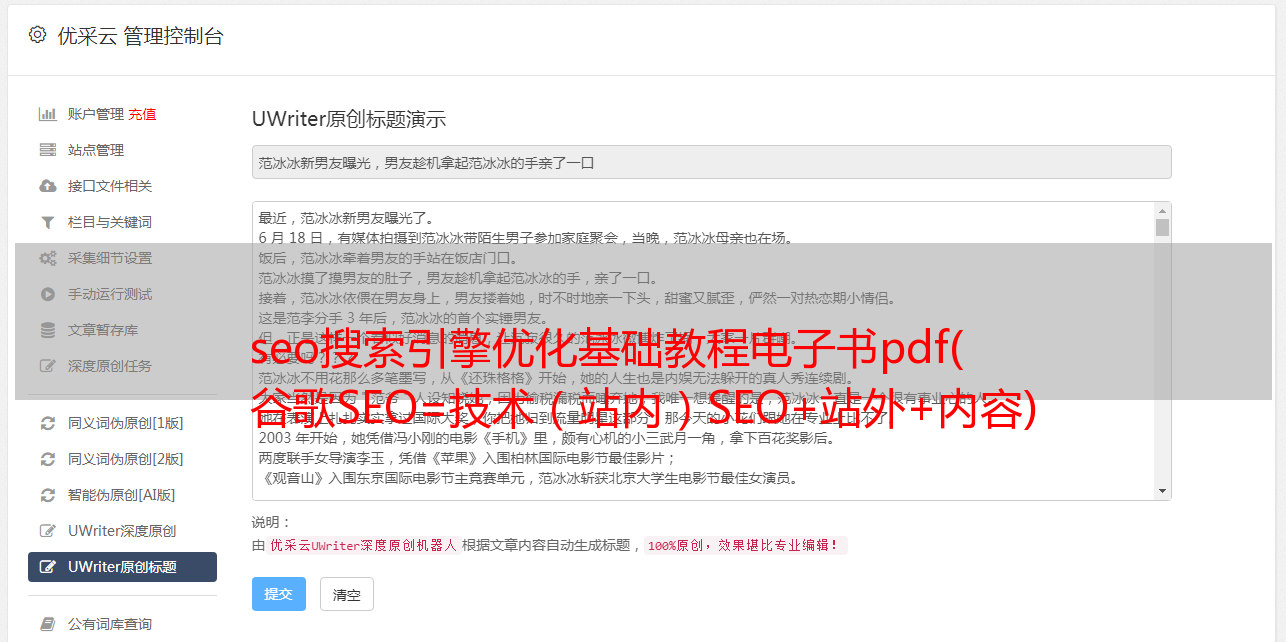Select the UWriter原创标题 sidebar entry
Viewport: 1286px width, 642px height.
122,567
